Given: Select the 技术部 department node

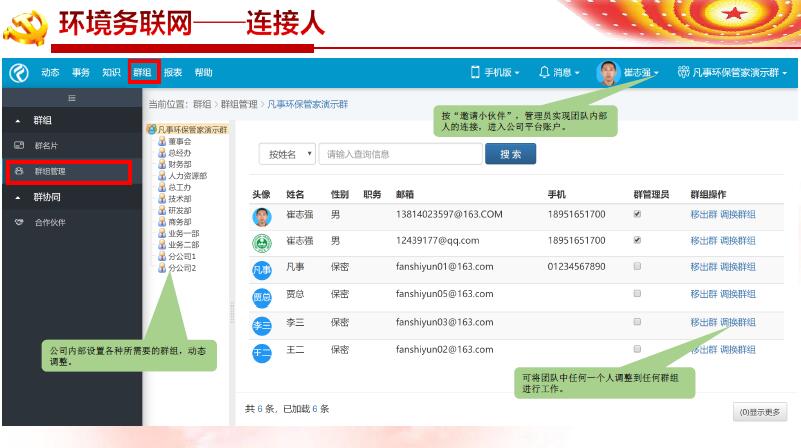Looking at the screenshot, I should [180, 198].
